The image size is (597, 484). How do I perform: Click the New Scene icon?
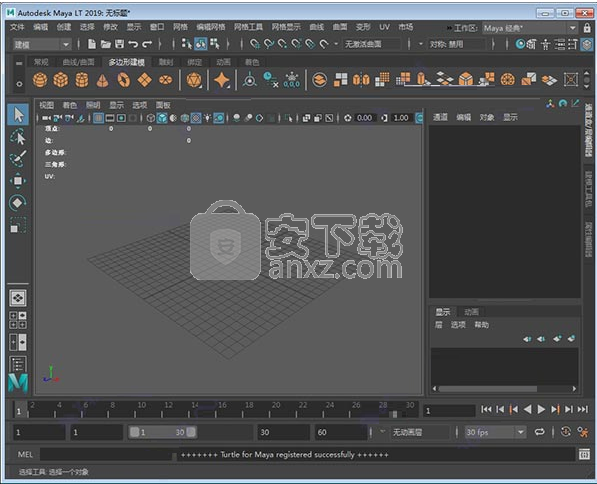[x=92, y=44]
